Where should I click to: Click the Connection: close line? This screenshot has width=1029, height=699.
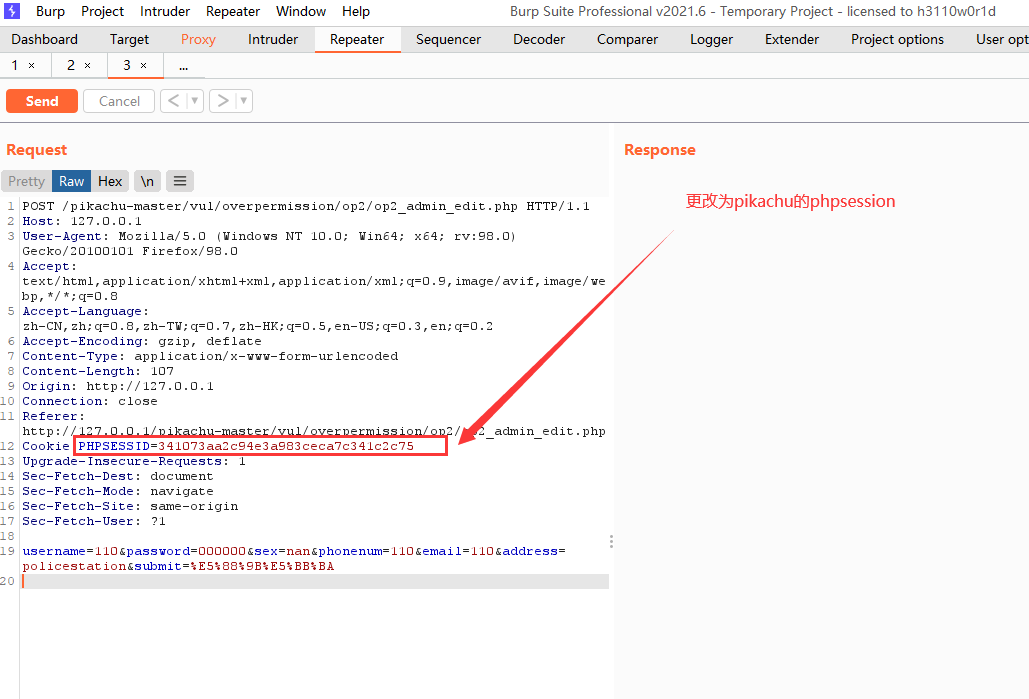pyautogui.click(x=90, y=402)
